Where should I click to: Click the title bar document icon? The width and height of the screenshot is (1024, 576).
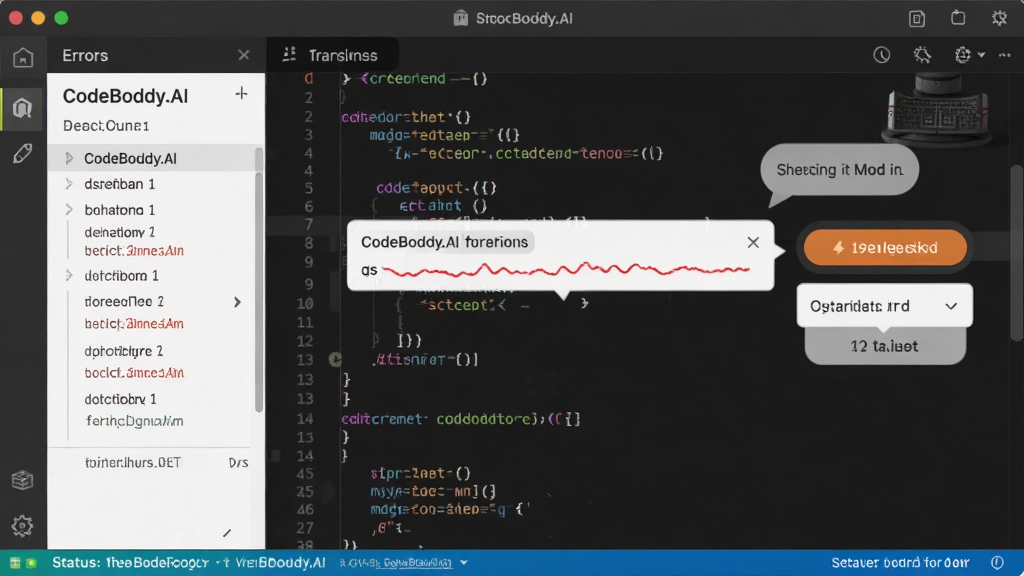coord(917,18)
